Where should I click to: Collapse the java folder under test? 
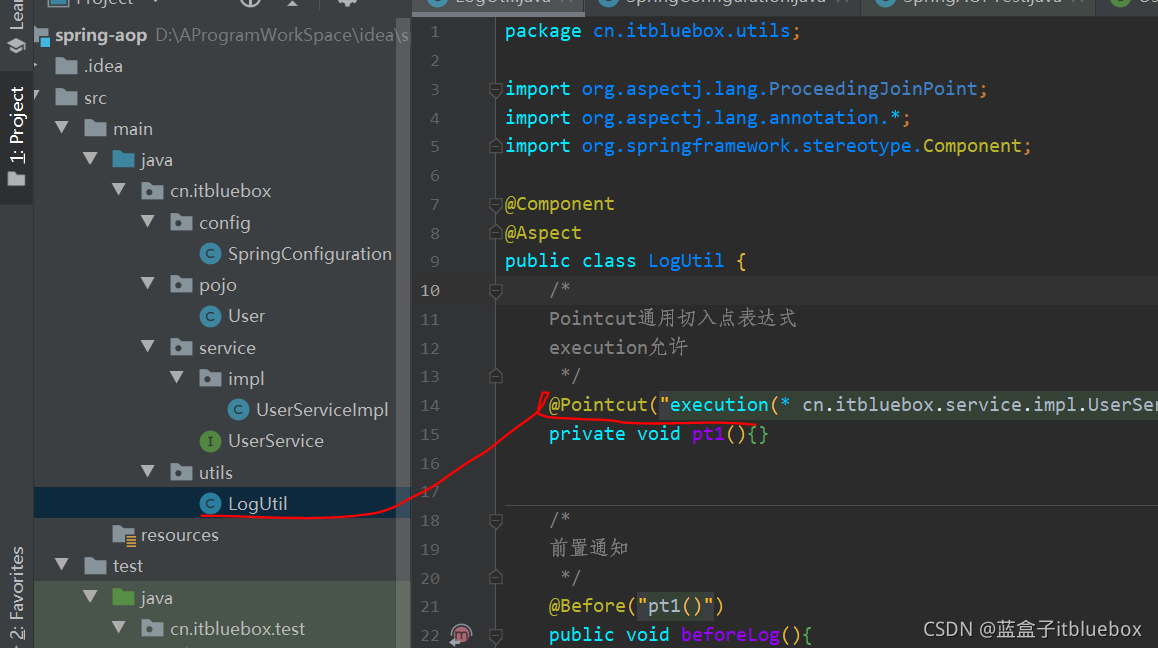point(91,596)
